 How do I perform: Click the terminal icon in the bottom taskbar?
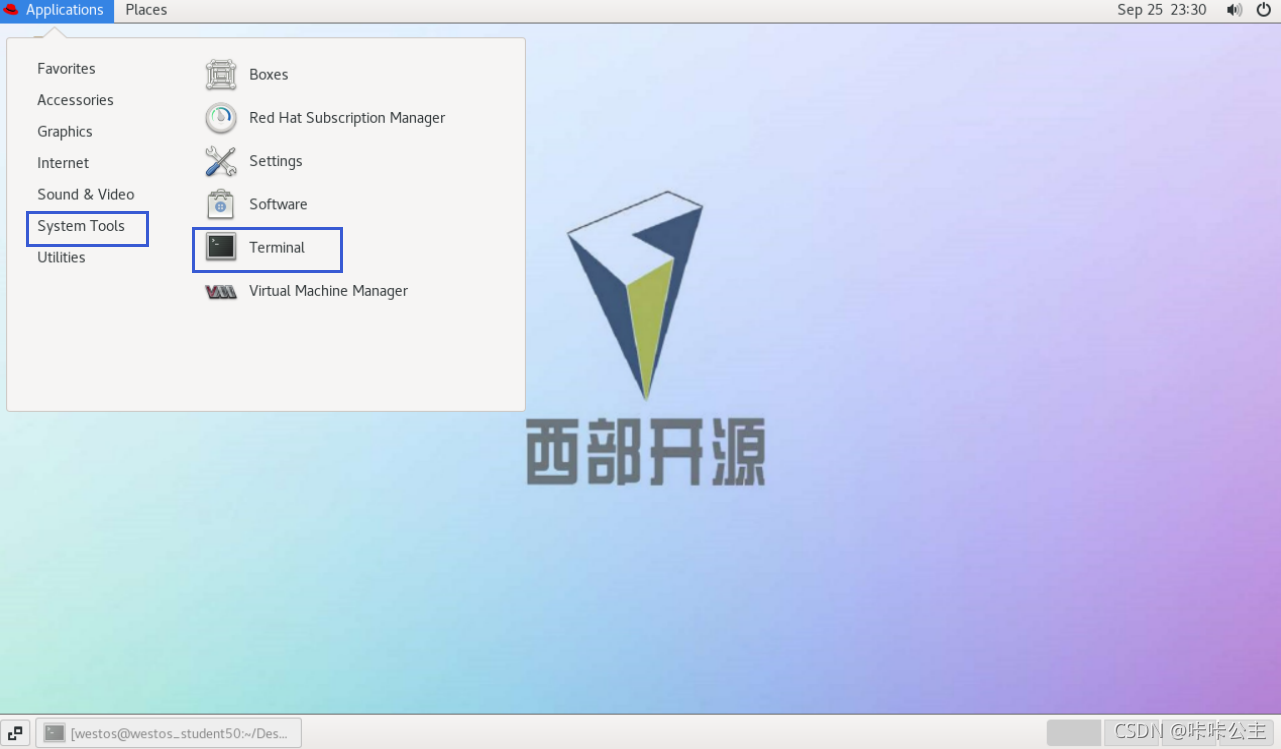55,733
